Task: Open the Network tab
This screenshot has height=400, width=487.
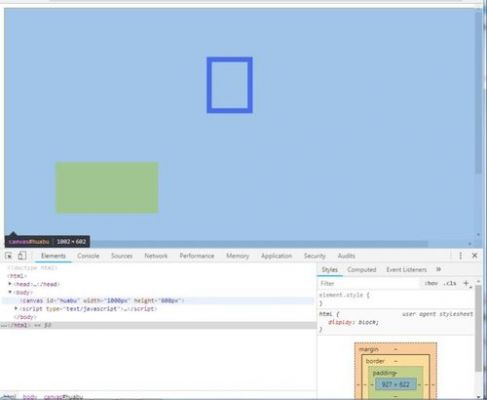Action: [156, 256]
